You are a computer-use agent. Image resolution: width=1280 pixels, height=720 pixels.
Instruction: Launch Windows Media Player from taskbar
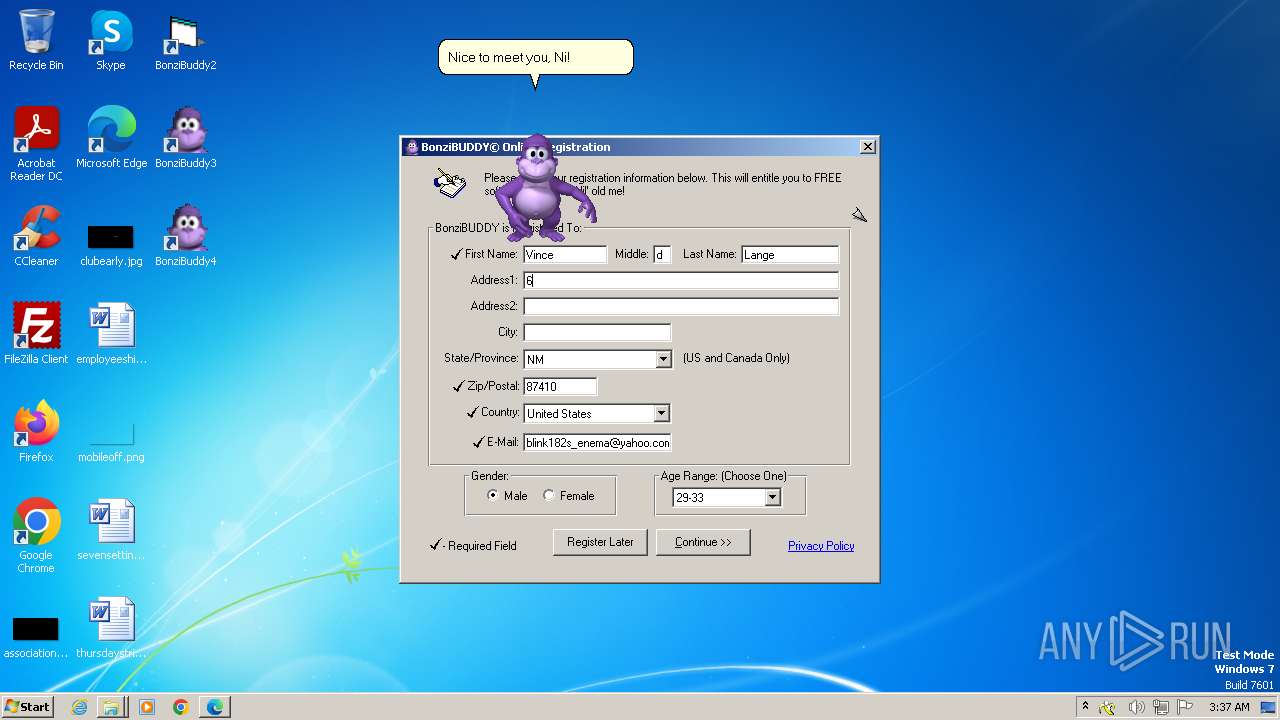(x=147, y=707)
